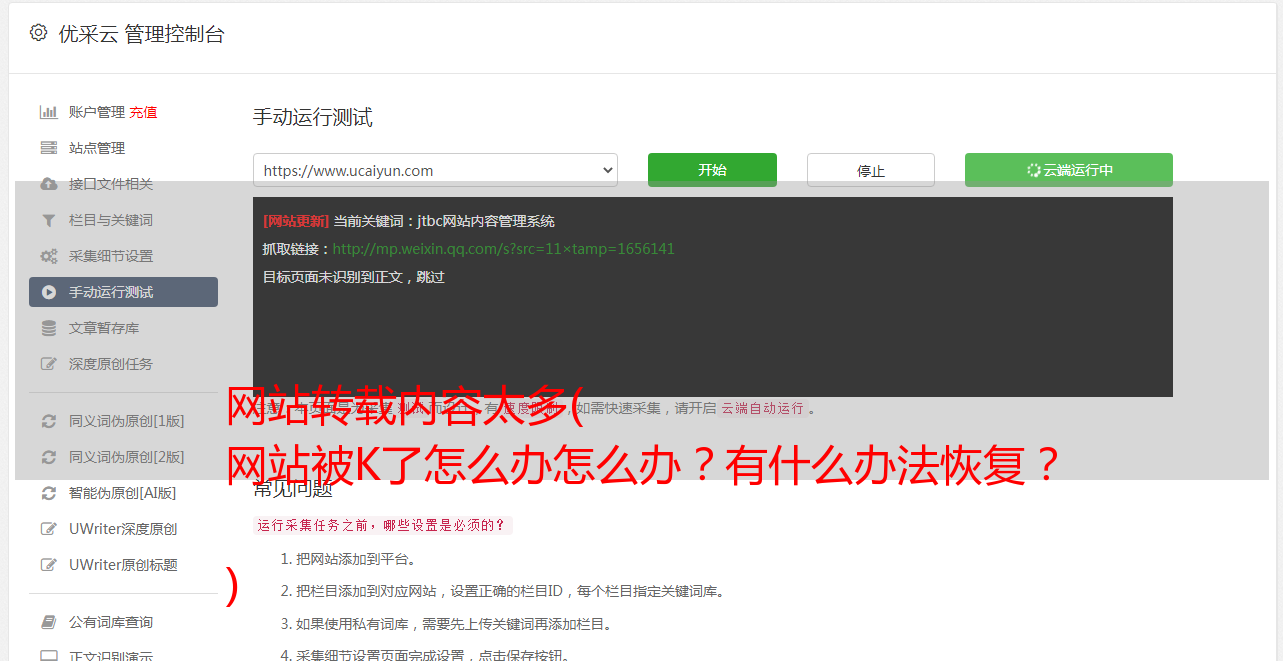
Task: Click the play circle icon for 手动运行测试
Action: tap(48, 292)
